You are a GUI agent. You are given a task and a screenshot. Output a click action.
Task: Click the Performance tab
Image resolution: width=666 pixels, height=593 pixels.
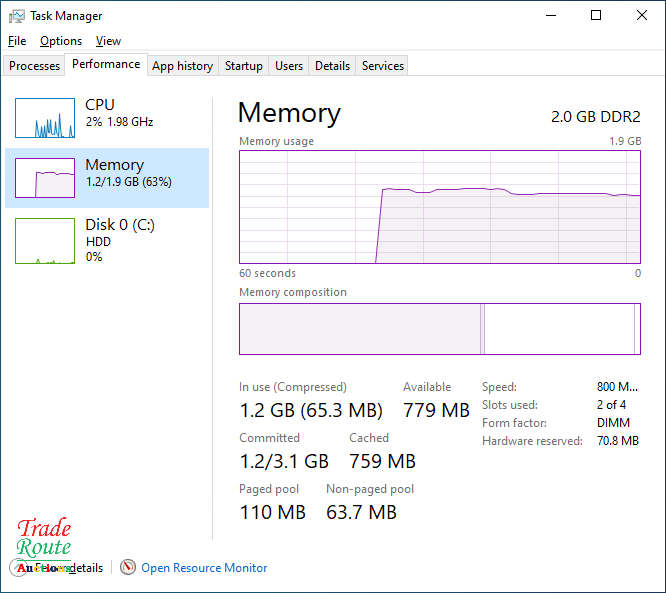106,64
